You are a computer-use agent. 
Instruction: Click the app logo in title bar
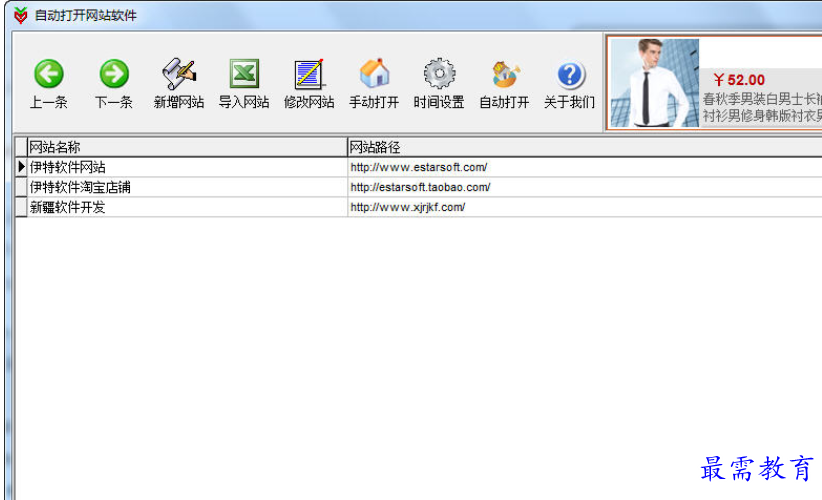coord(20,15)
